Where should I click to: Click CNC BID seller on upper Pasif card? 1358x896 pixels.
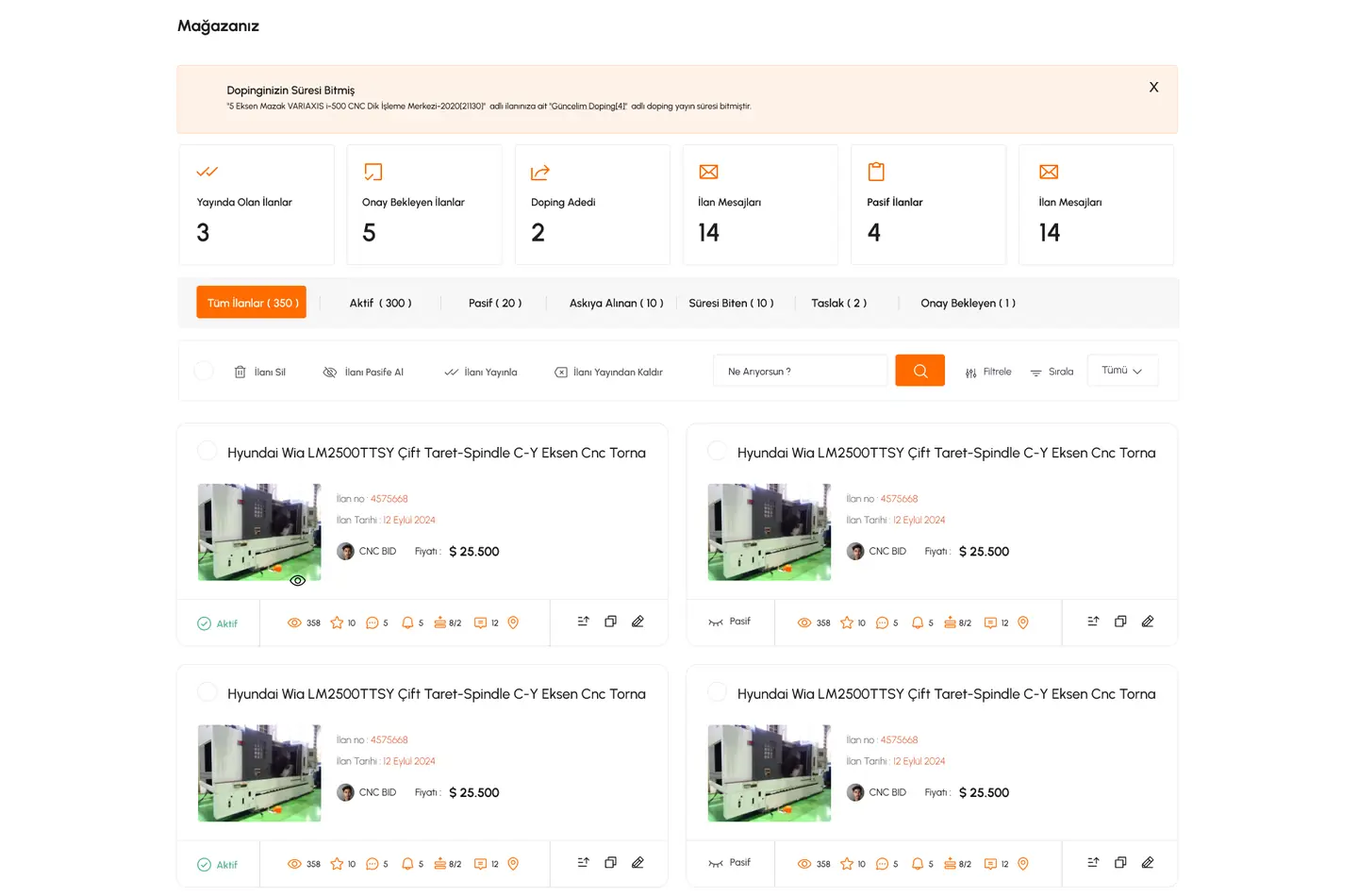click(876, 551)
